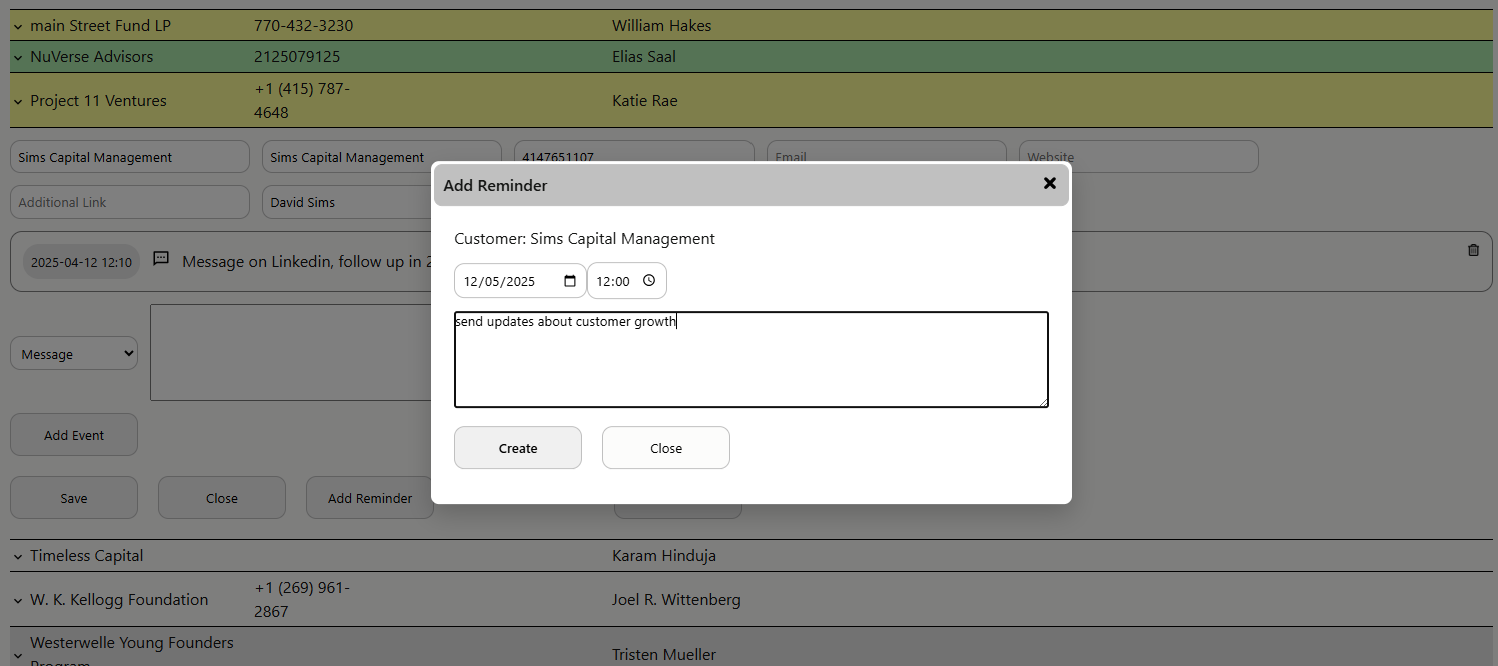The height and width of the screenshot is (666, 1498).
Task: Expand the Westerwelle Young Founders Program row
Action: click(17, 654)
